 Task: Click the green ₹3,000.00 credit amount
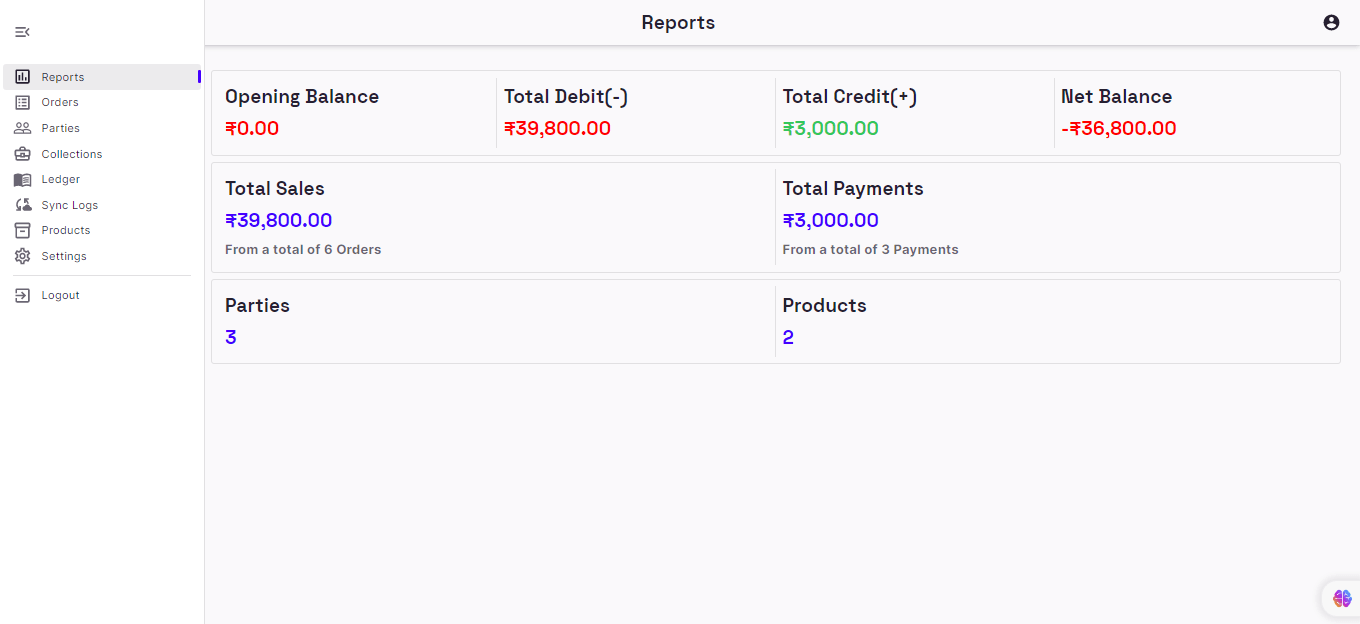(x=831, y=128)
